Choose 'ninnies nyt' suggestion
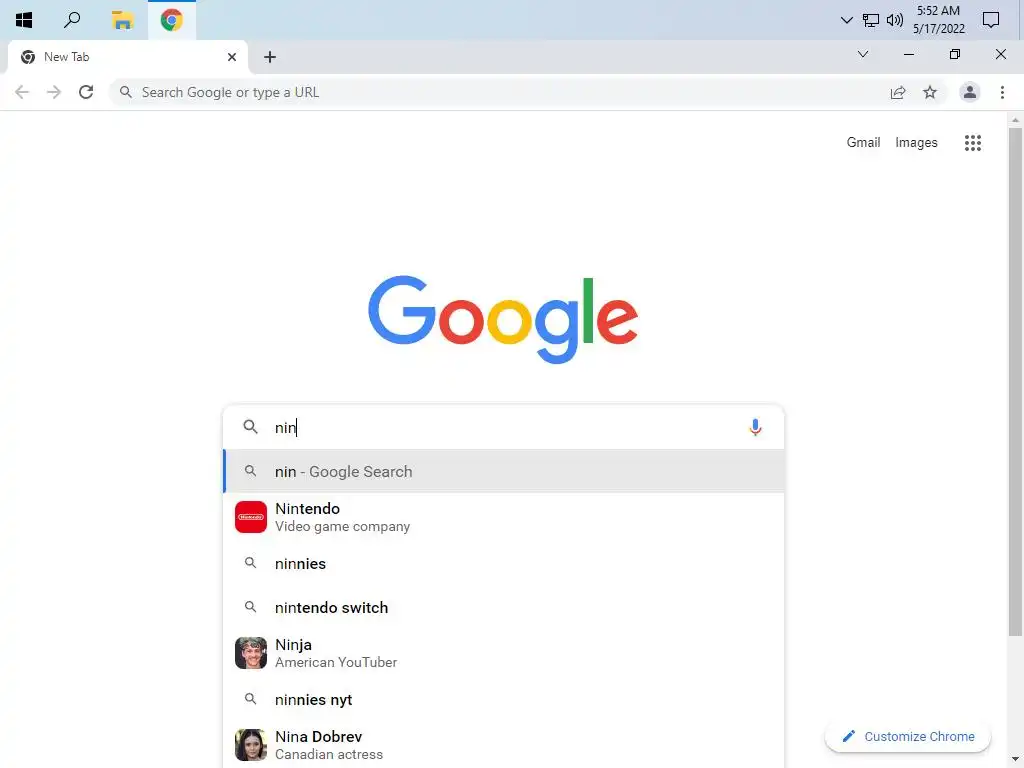The image size is (1024, 768). click(x=504, y=699)
